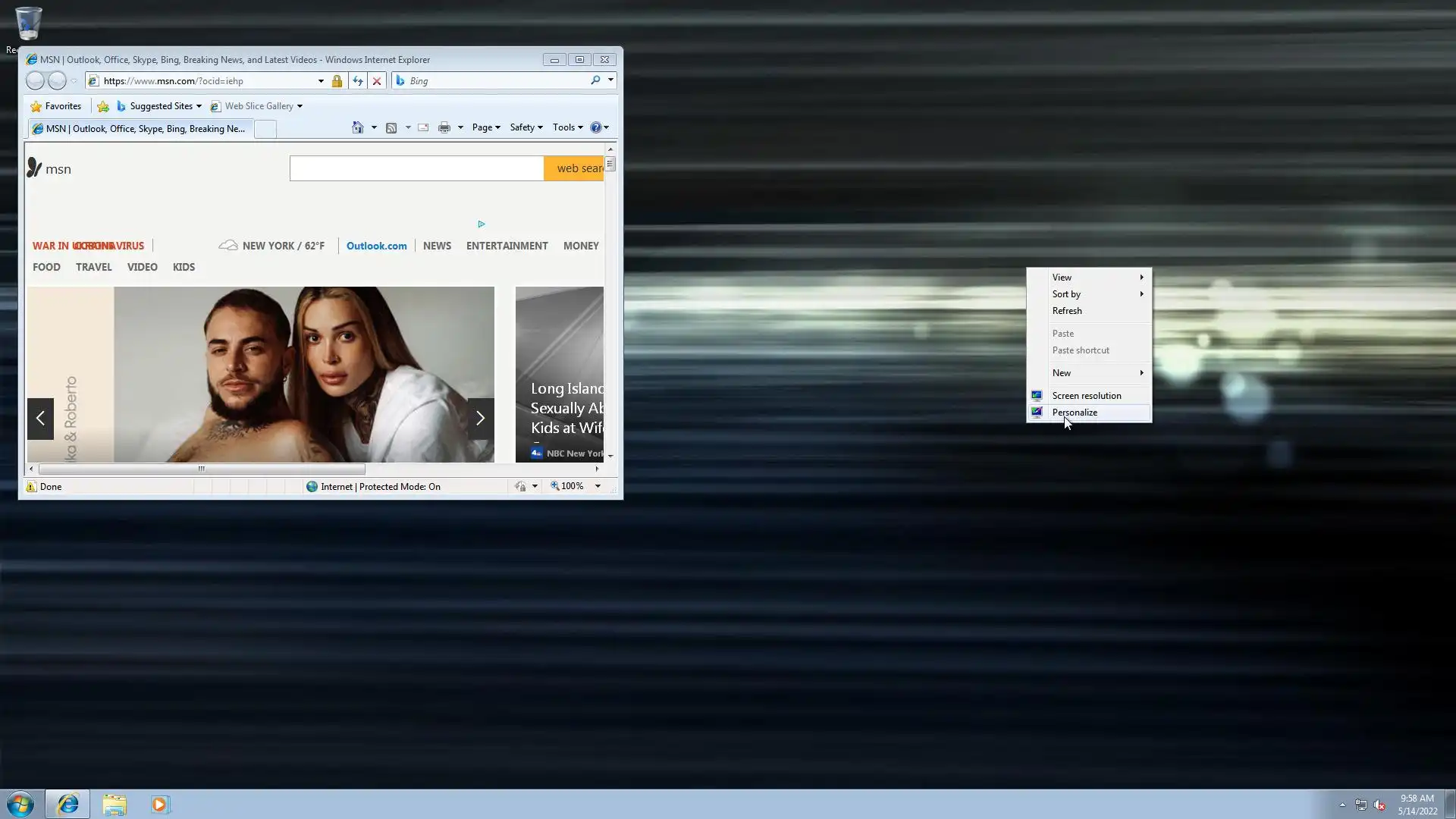Expand Suggested Sites dropdown
Image resolution: width=1456 pixels, height=819 pixels.
199,106
